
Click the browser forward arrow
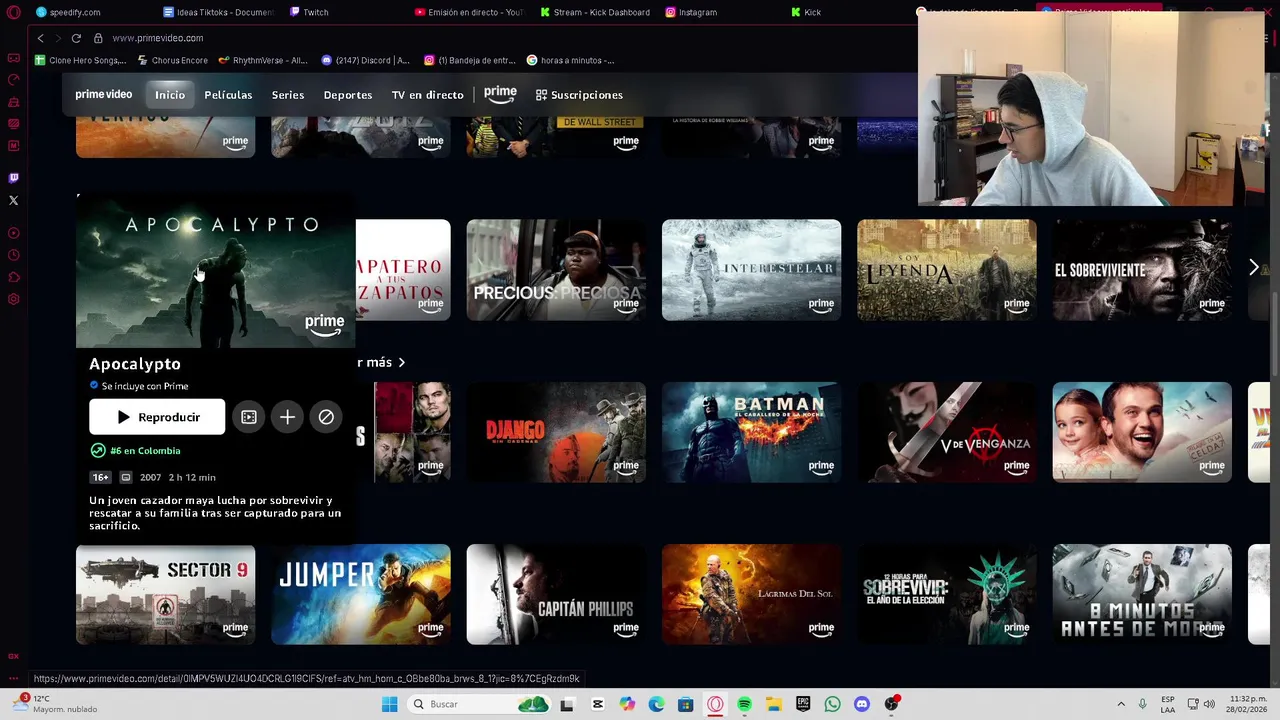57,38
